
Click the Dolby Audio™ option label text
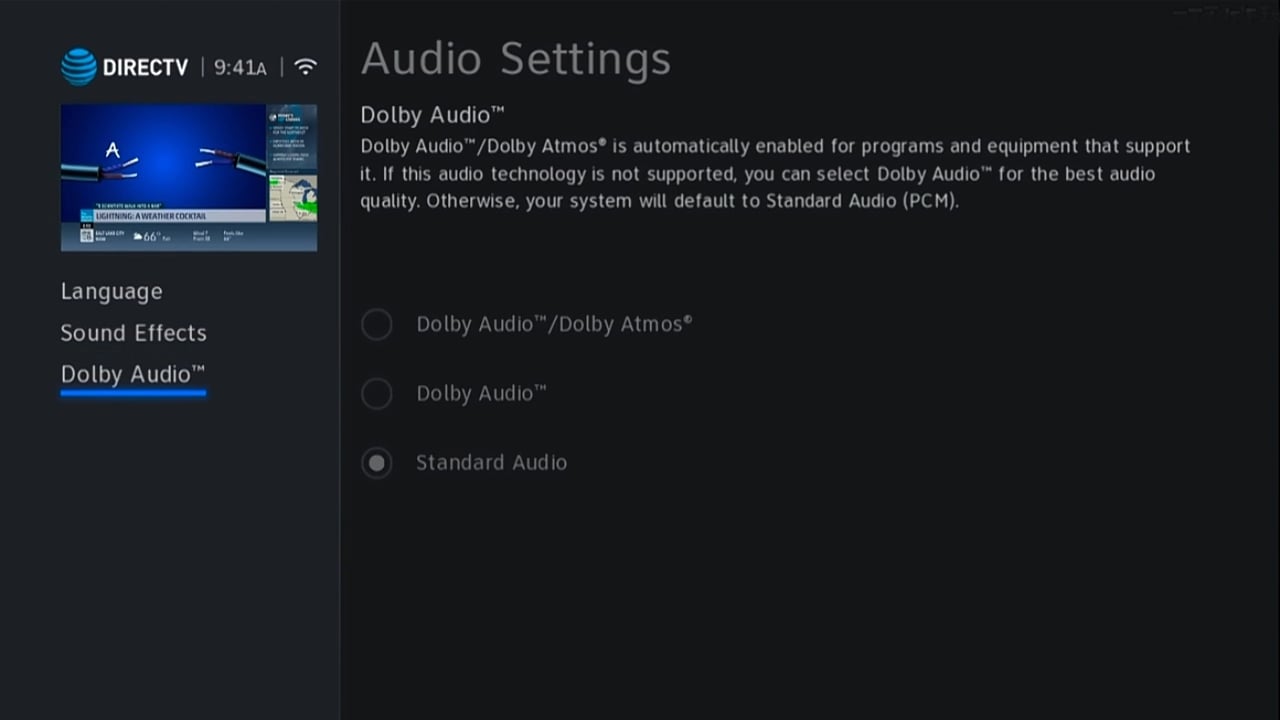pos(481,393)
